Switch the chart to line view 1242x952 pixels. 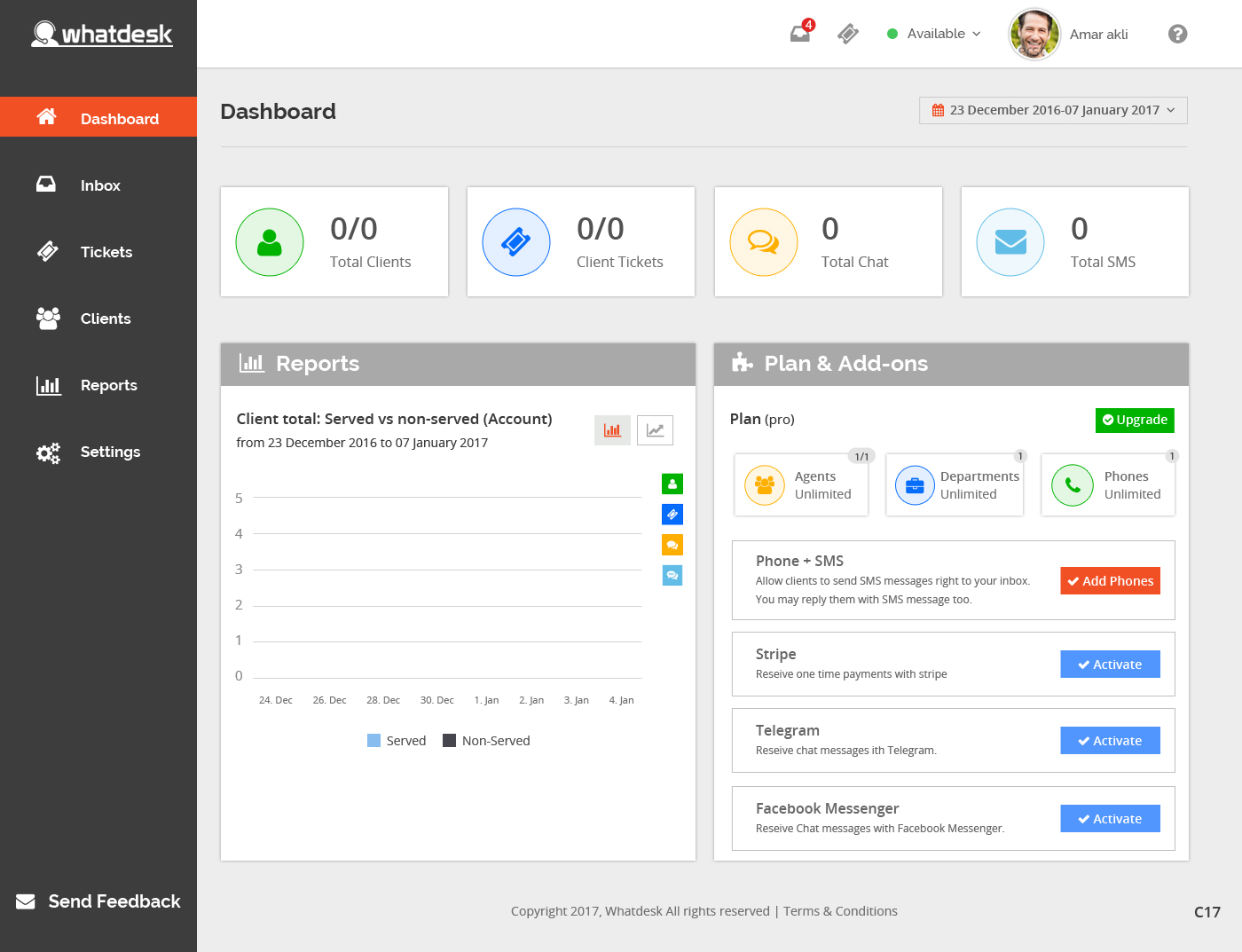point(655,429)
